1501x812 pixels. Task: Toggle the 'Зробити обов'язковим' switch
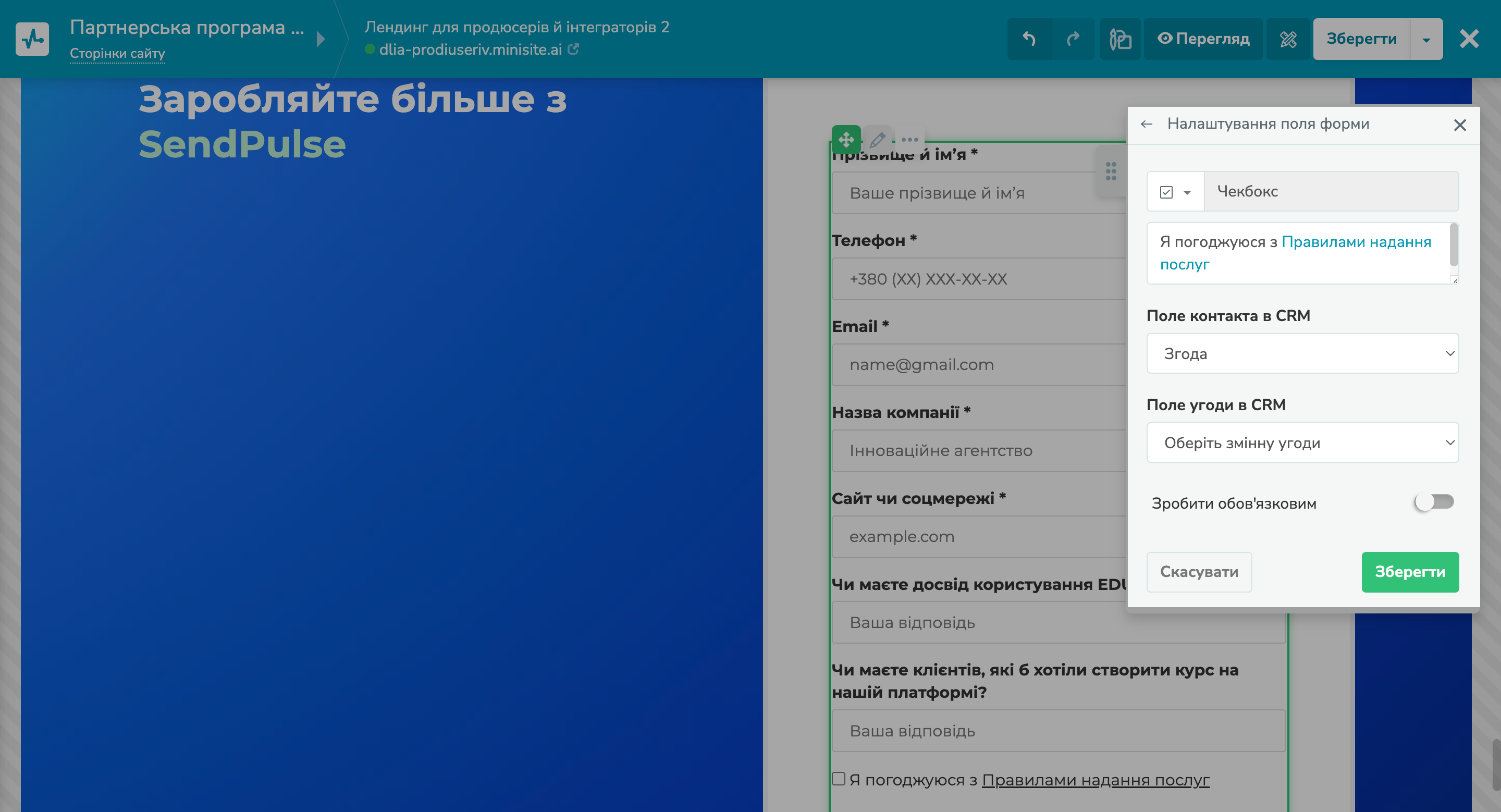(x=1434, y=502)
